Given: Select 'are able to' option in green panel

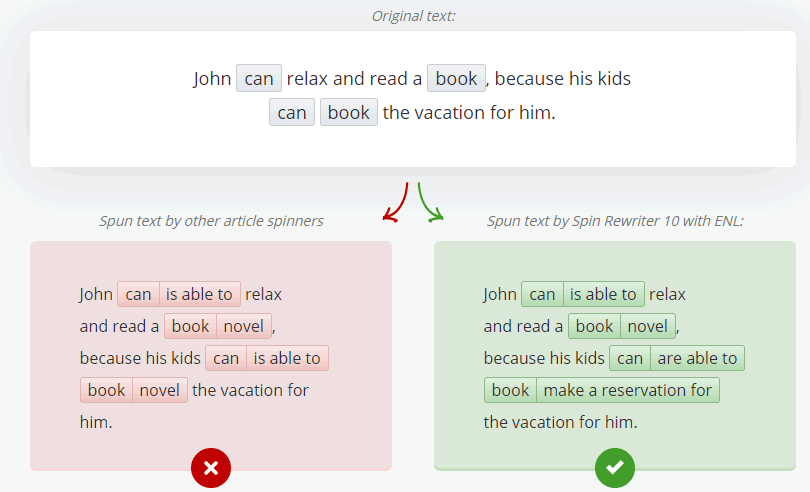Looking at the screenshot, I should (697, 358).
